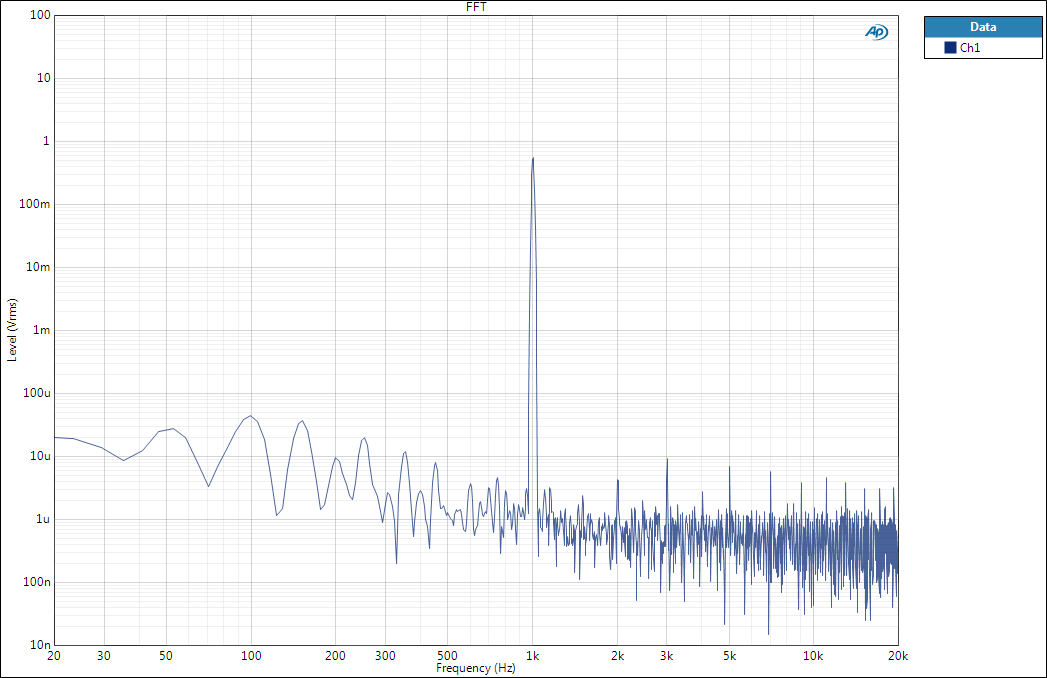Click the FFT graph title
Screen dimensions: 1047x678
(477, 7)
